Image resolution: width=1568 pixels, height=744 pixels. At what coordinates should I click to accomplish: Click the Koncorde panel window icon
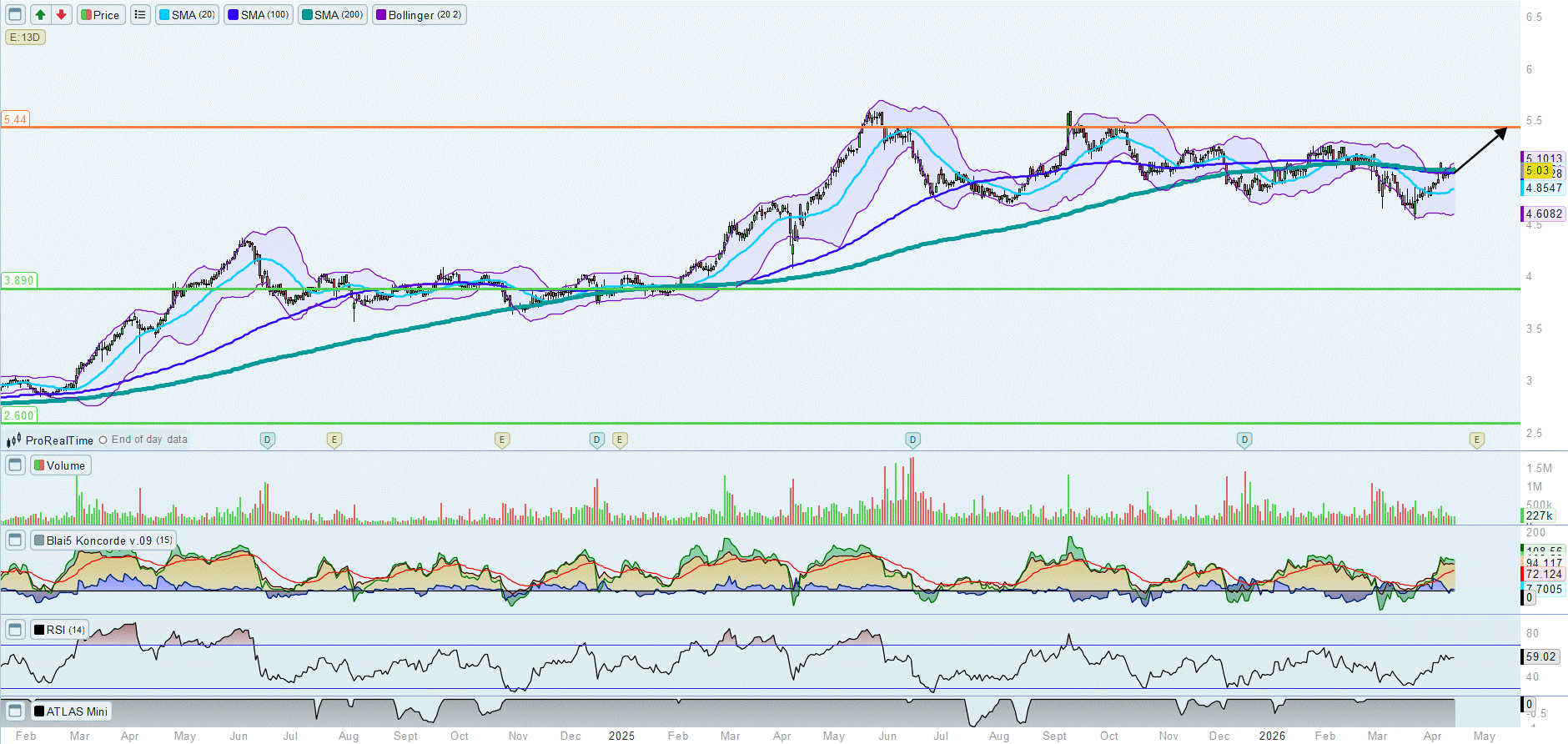15,540
